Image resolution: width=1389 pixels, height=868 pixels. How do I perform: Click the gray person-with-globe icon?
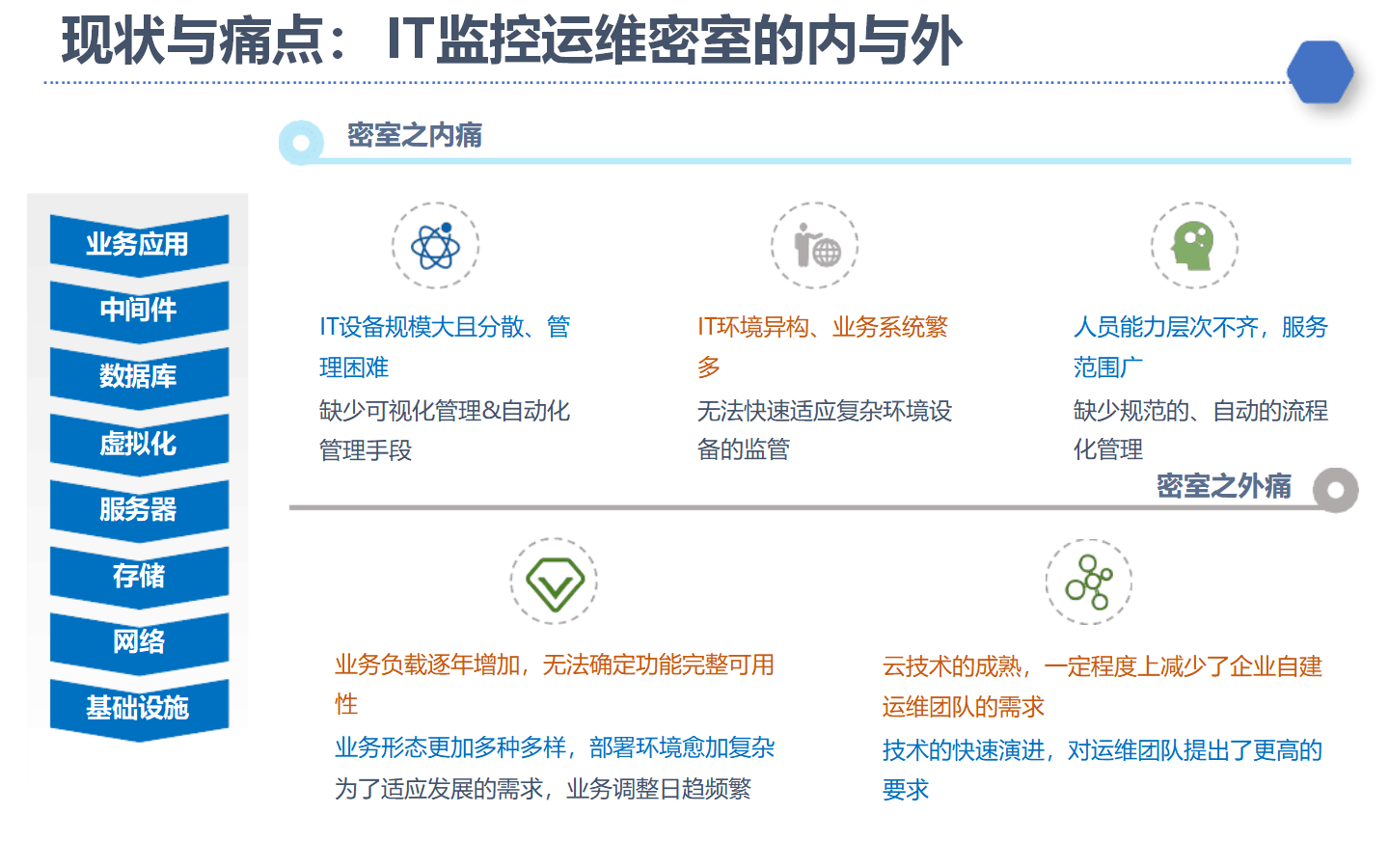(x=815, y=245)
